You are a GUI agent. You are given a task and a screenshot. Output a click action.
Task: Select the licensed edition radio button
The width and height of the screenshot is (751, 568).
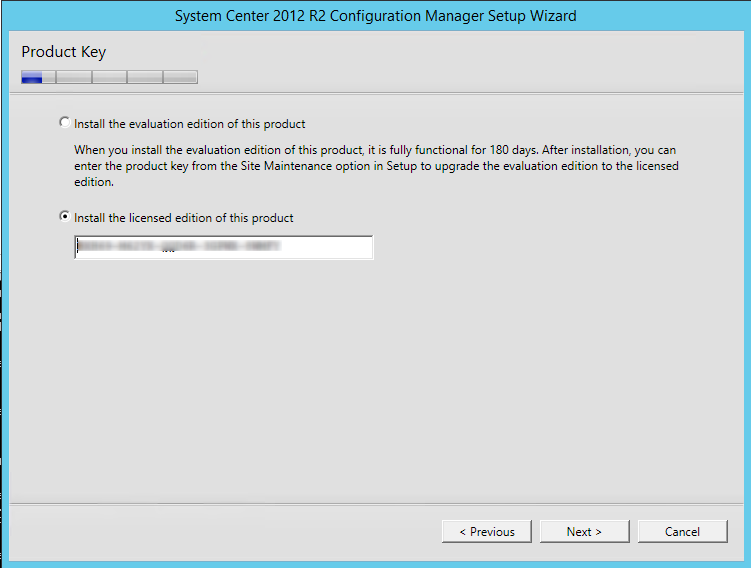65,216
